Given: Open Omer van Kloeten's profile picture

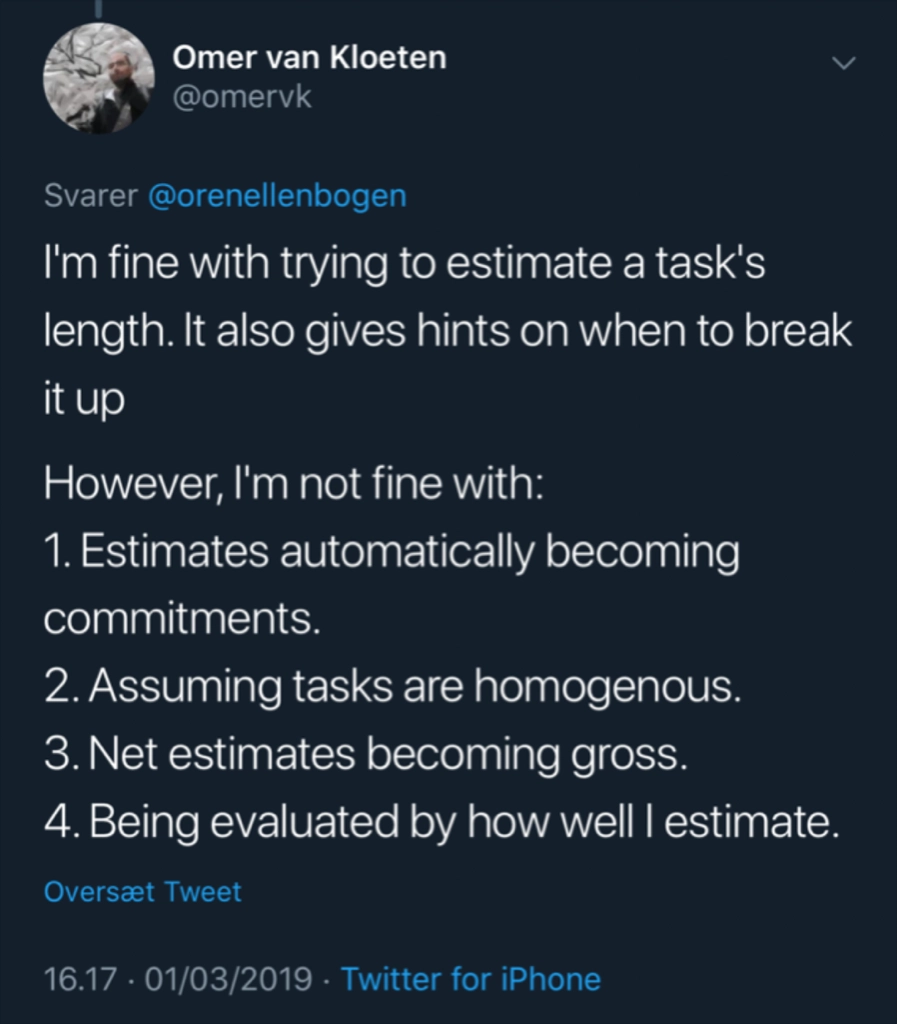Looking at the screenshot, I should [99, 78].
